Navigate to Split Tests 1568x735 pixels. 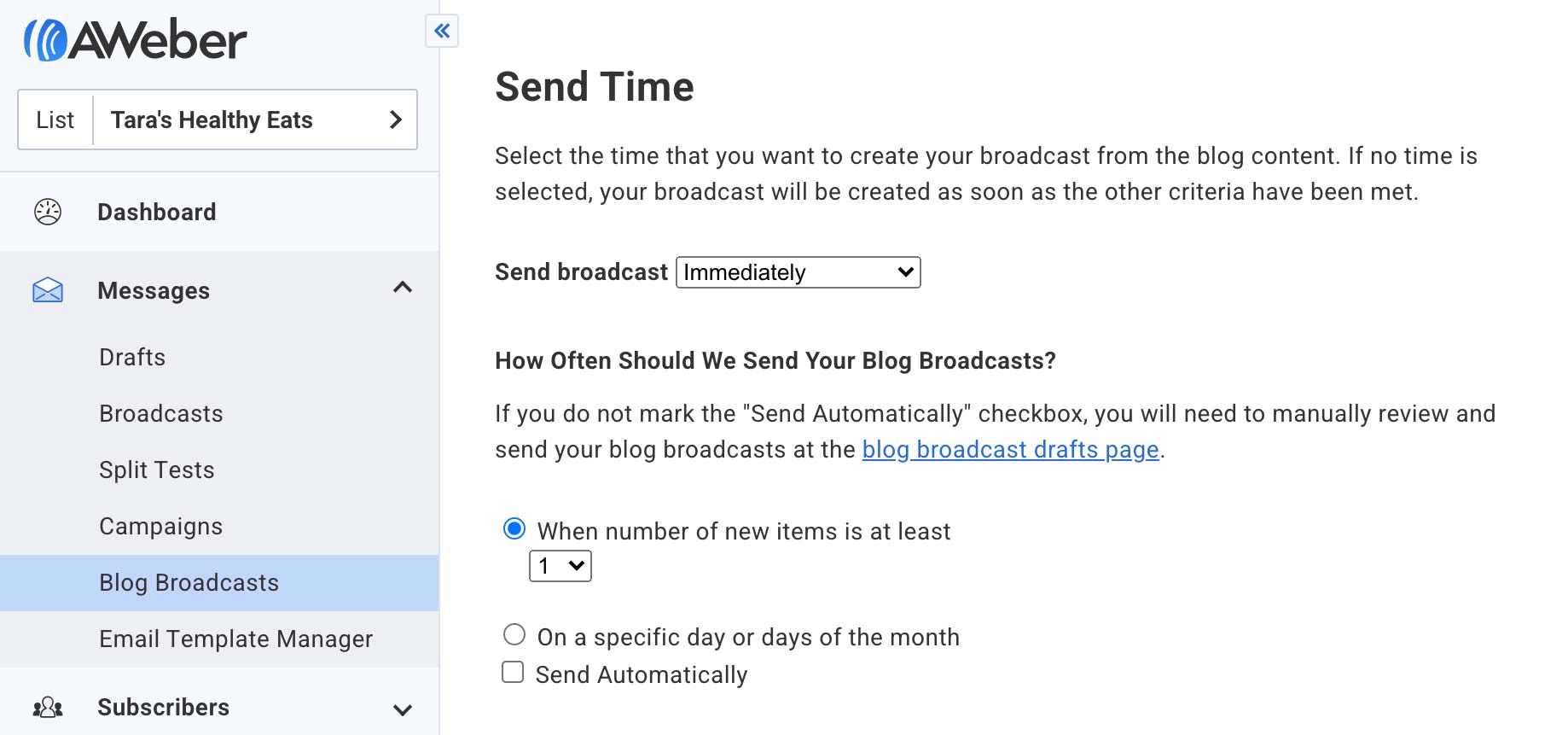click(157, 470)
